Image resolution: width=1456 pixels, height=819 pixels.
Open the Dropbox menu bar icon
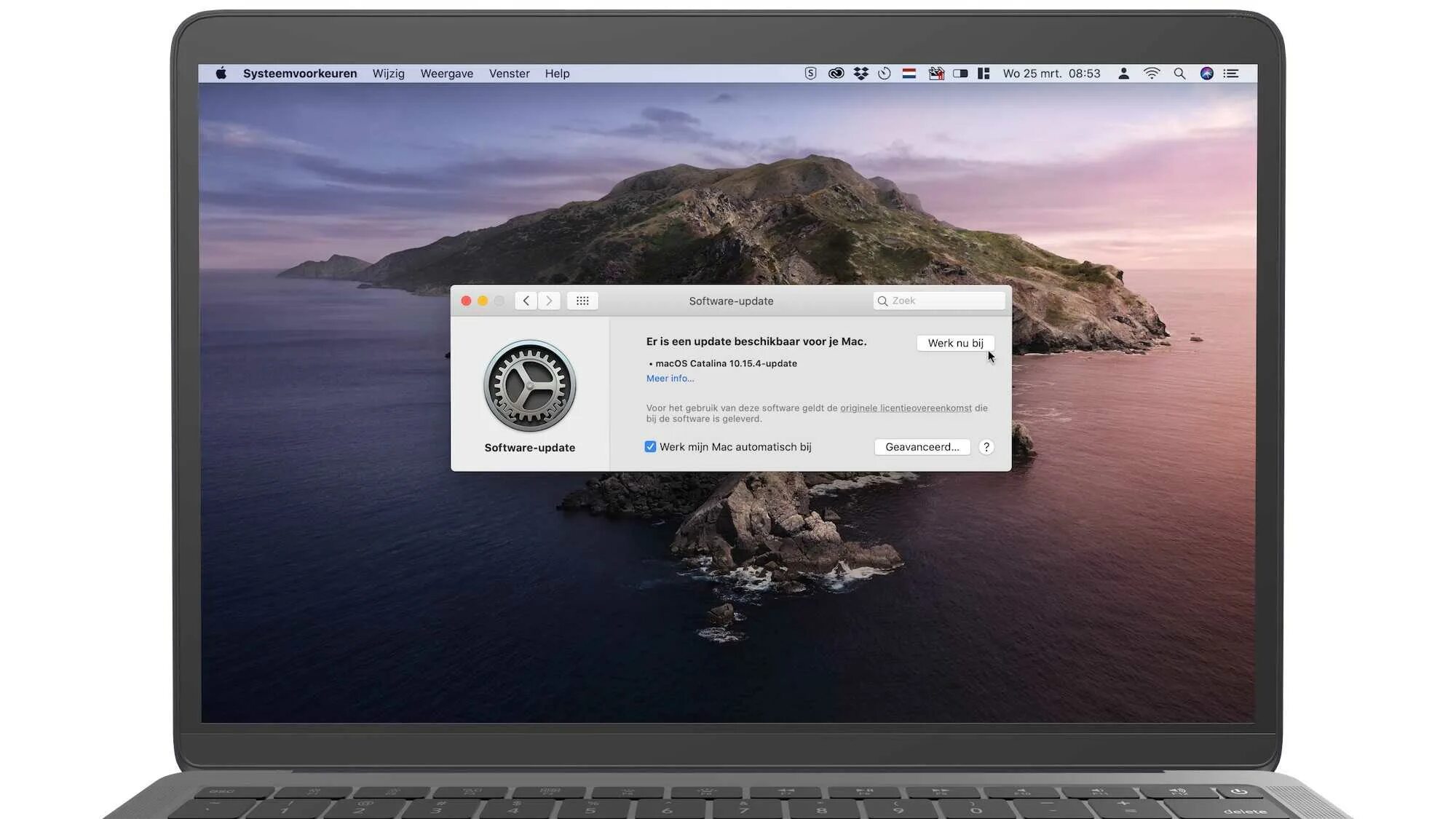pos(860,73)
